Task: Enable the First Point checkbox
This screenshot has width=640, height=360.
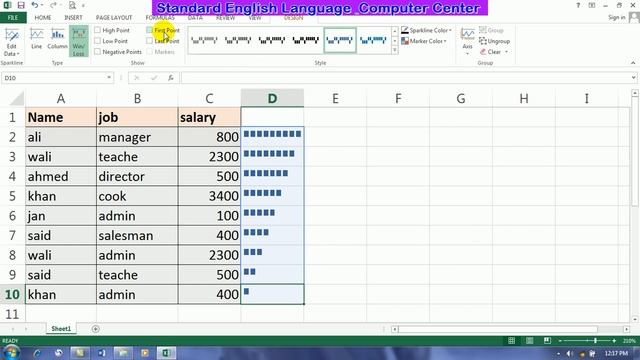Action: coord(149,30)
